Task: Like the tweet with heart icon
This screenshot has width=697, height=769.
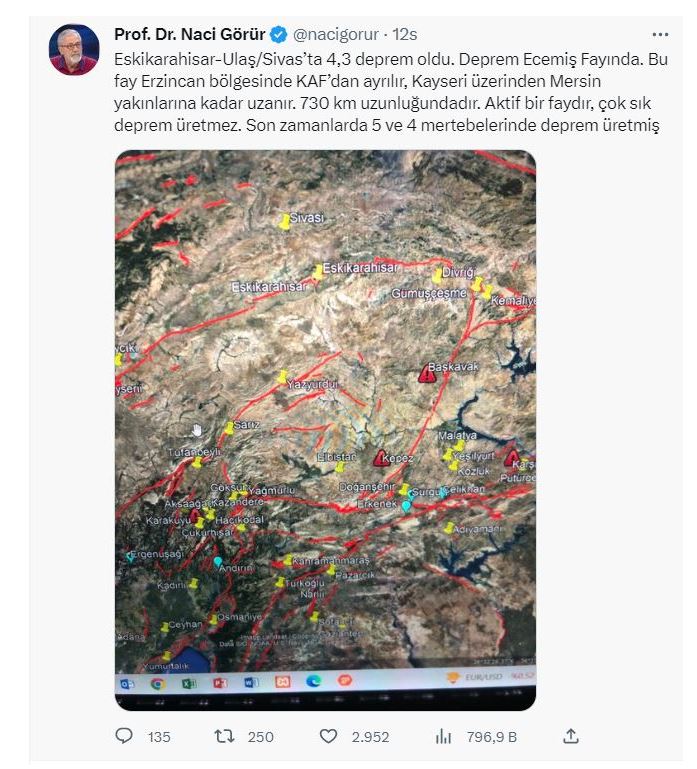Action: coord(328,736)
